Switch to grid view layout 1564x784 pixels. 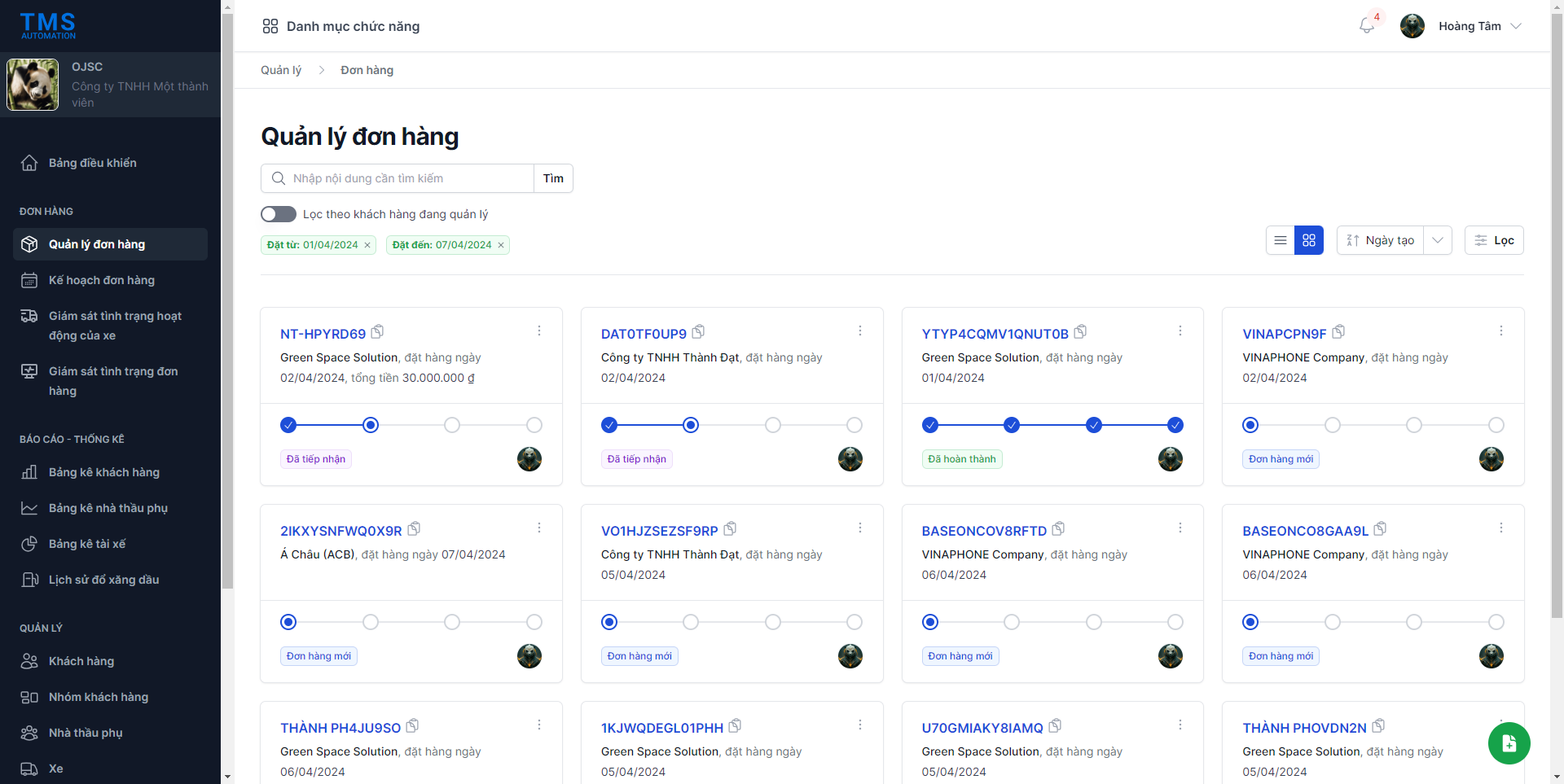1309,240
